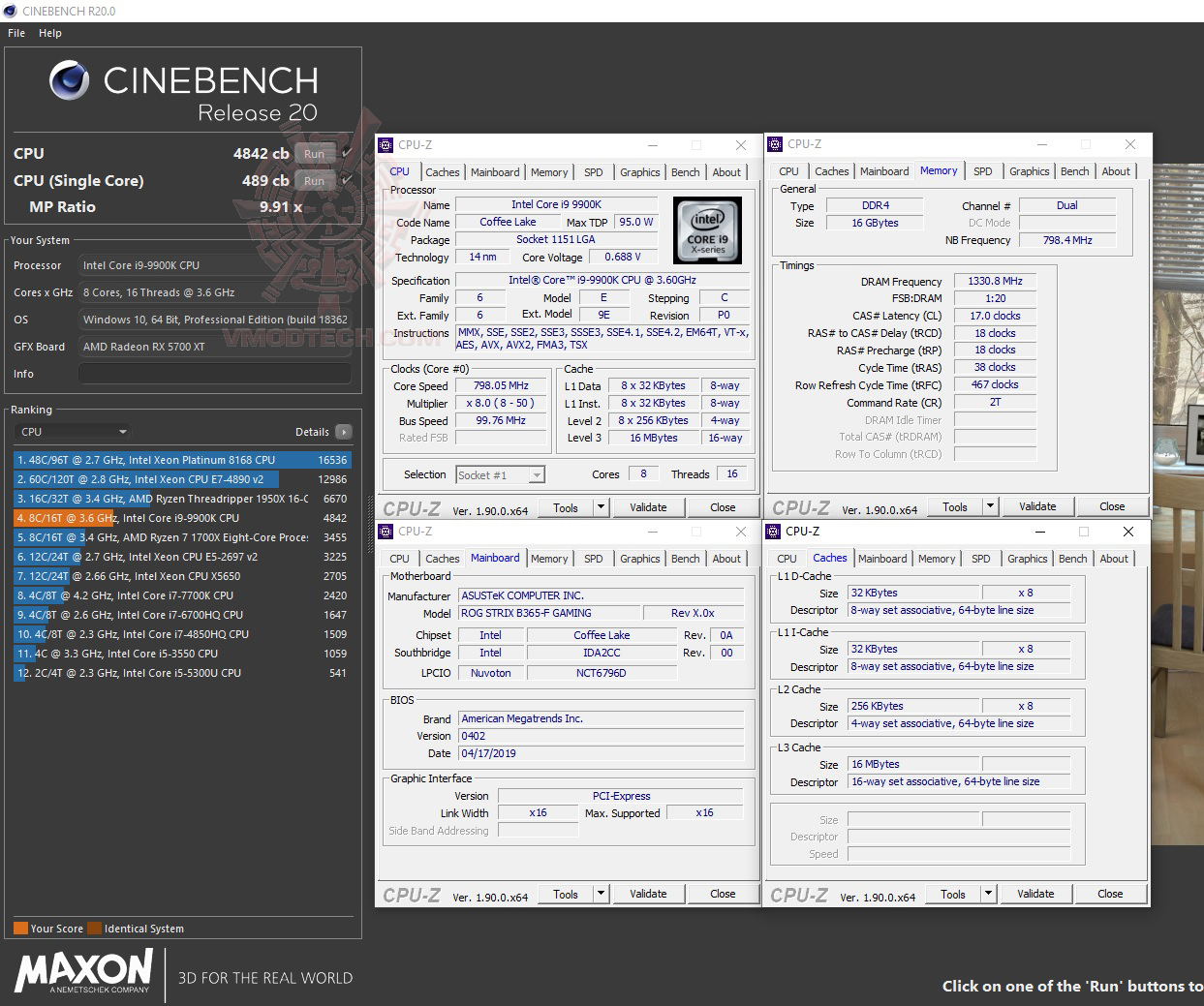Screen dimensions: 1204x1006
Task: Click the CPU-Z icon in the CPU window title bar
Action: click(x=386, y=145)
